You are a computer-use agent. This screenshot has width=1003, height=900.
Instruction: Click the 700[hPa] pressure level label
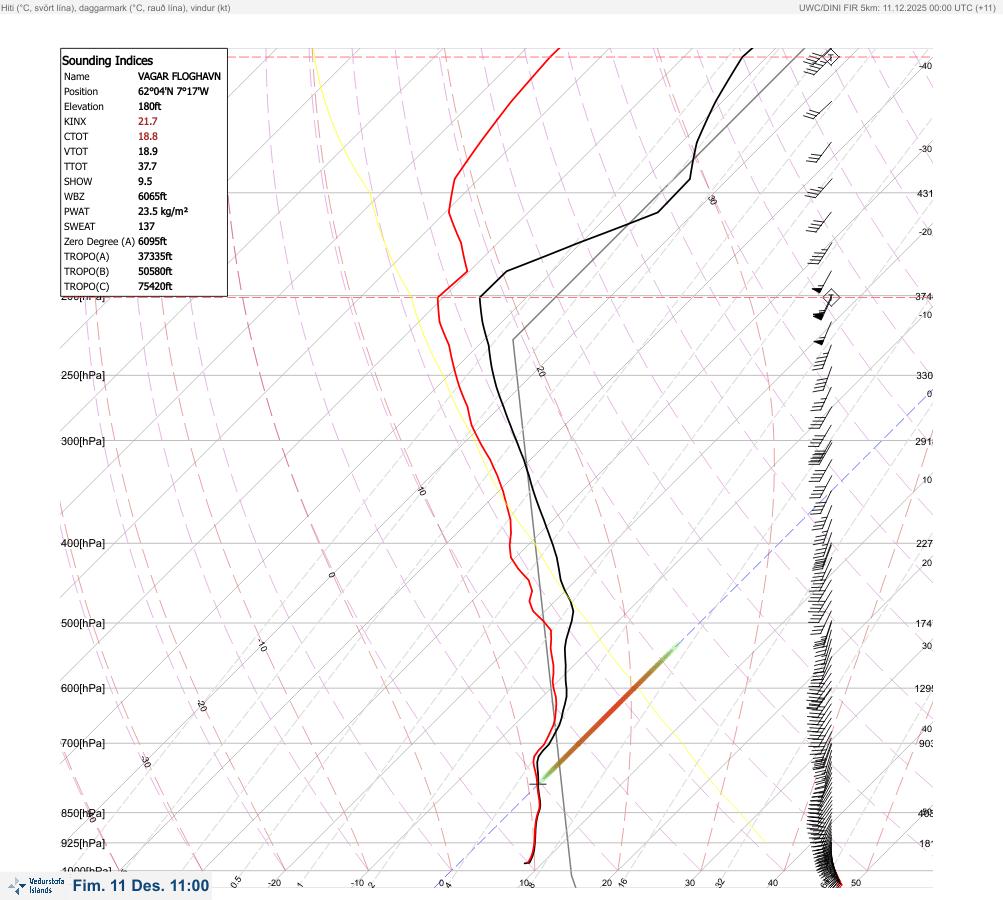click(83, 744)
